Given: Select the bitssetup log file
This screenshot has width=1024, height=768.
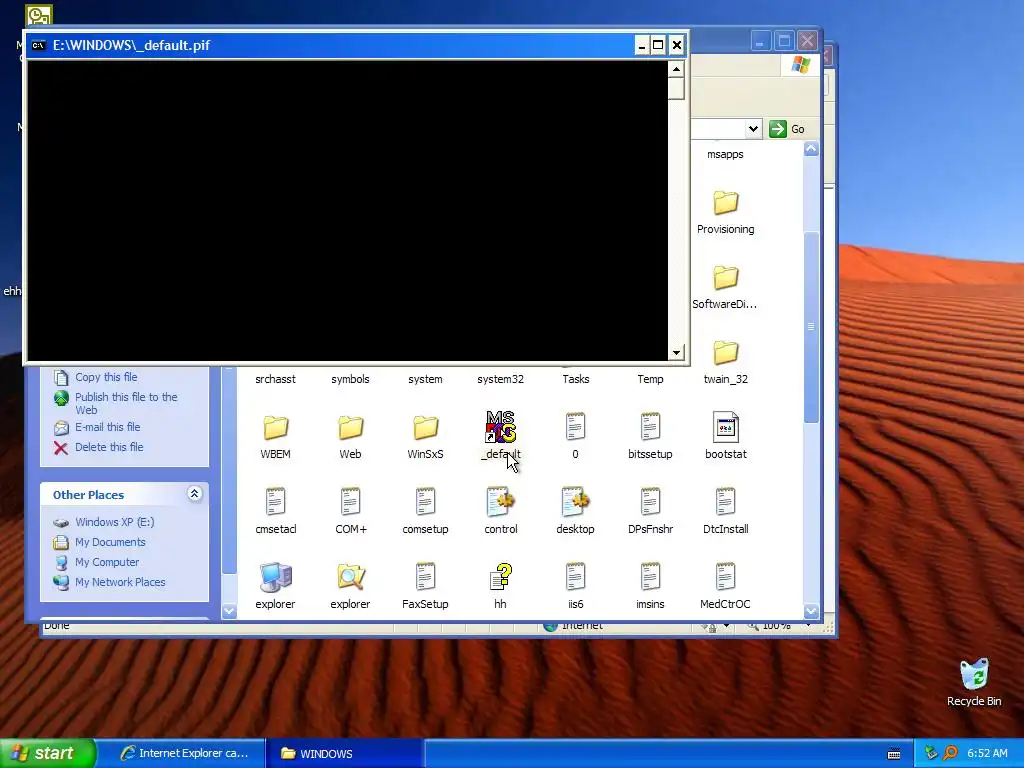Looking at the screenshot, I should [x=650, y=427].
